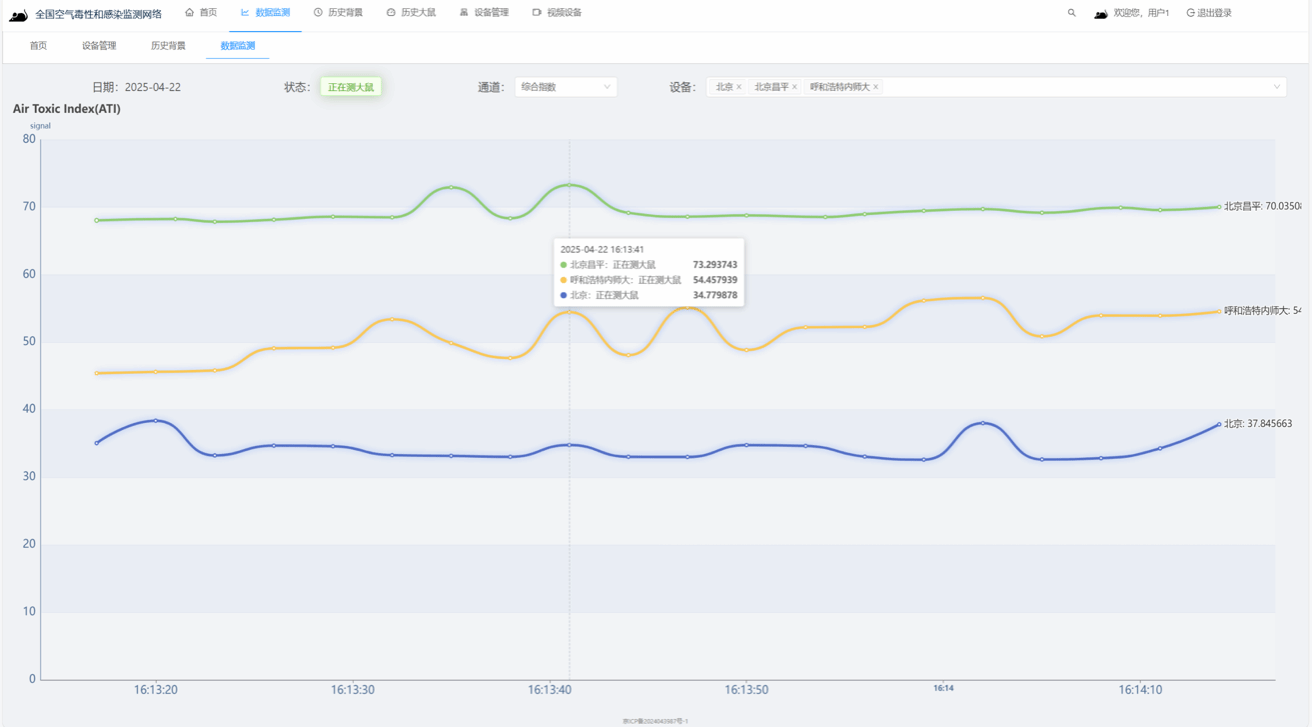Click the 正在测大鼠 status tag
1312x727 pixels.
point(350,87)
